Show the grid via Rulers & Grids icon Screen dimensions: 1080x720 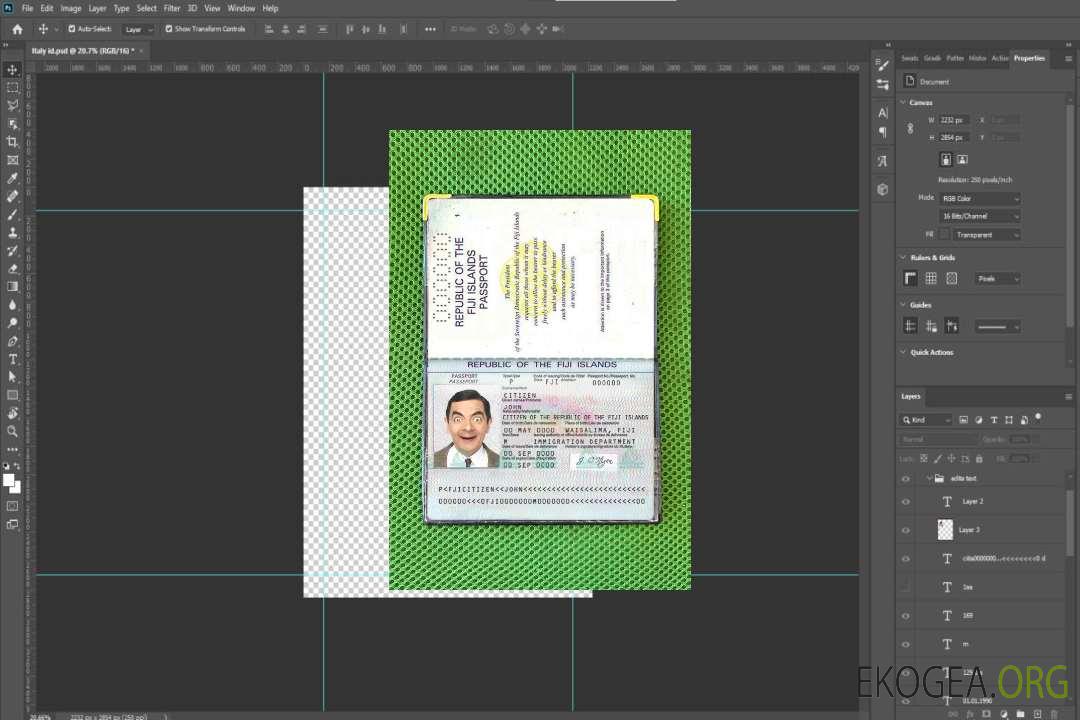pos(930,279)
